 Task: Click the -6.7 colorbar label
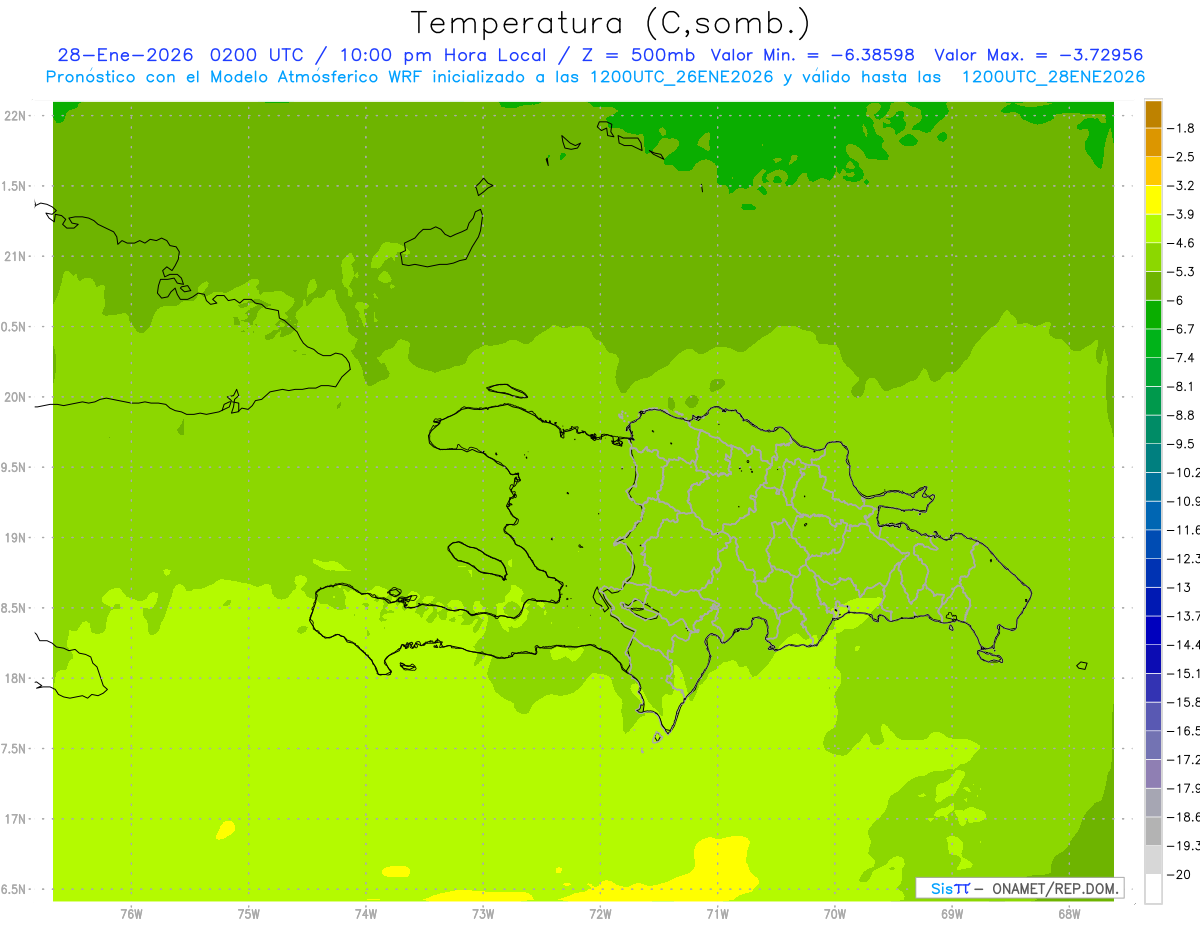1181,329
